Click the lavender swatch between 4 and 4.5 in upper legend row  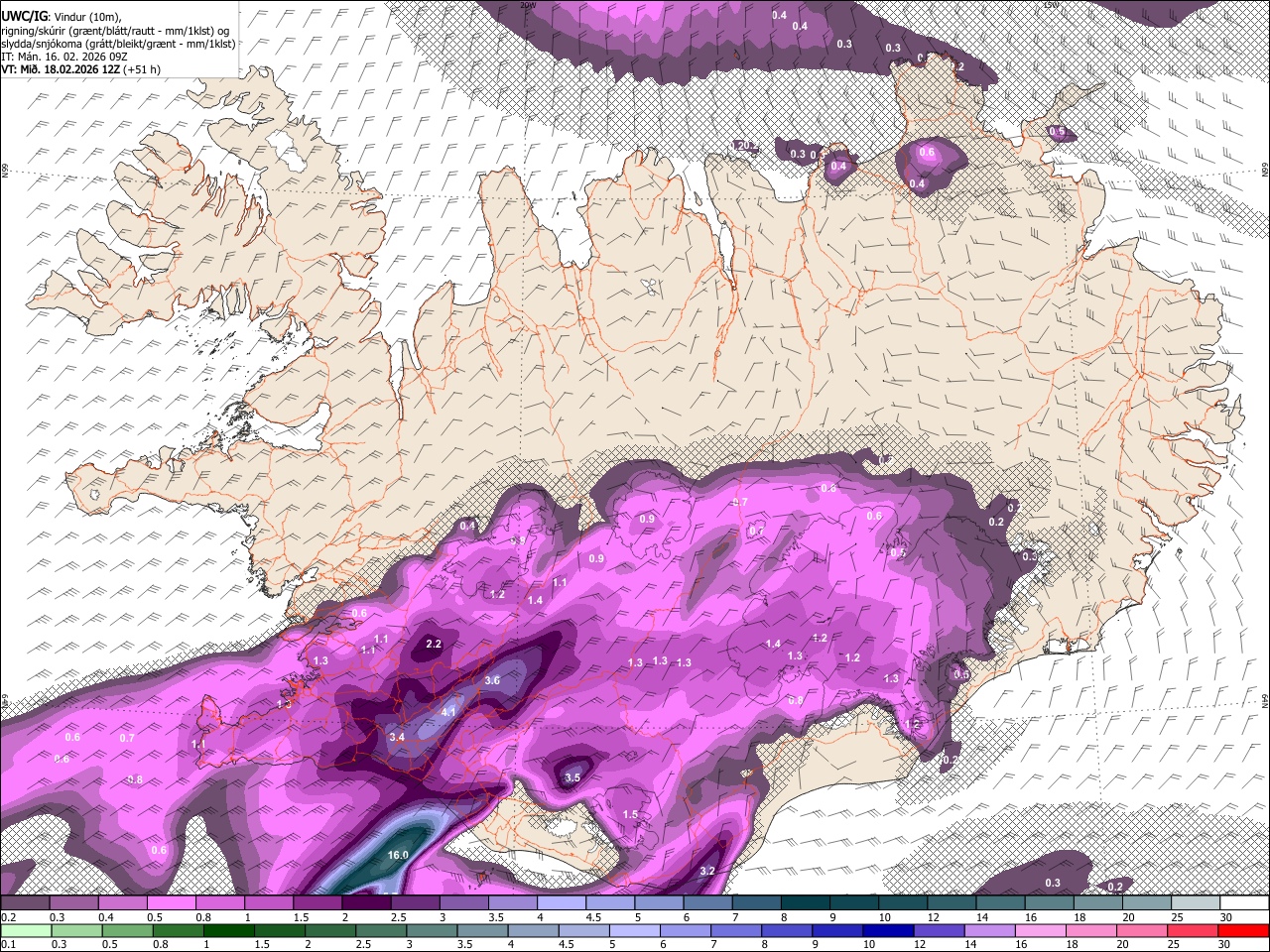point(562,903)
